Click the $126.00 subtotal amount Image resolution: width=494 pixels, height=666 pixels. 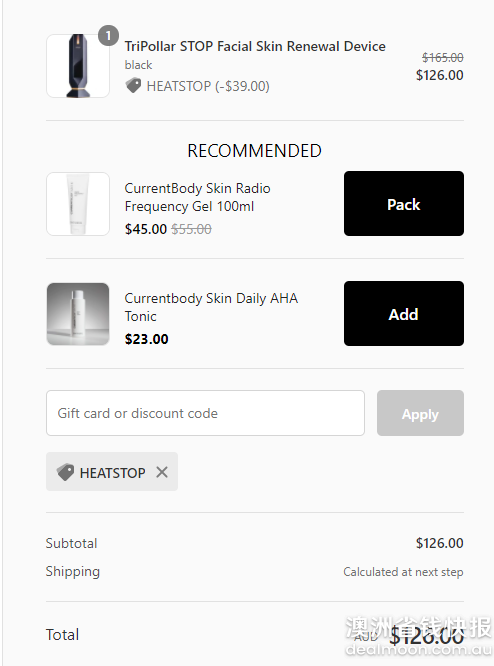(440, 543)
